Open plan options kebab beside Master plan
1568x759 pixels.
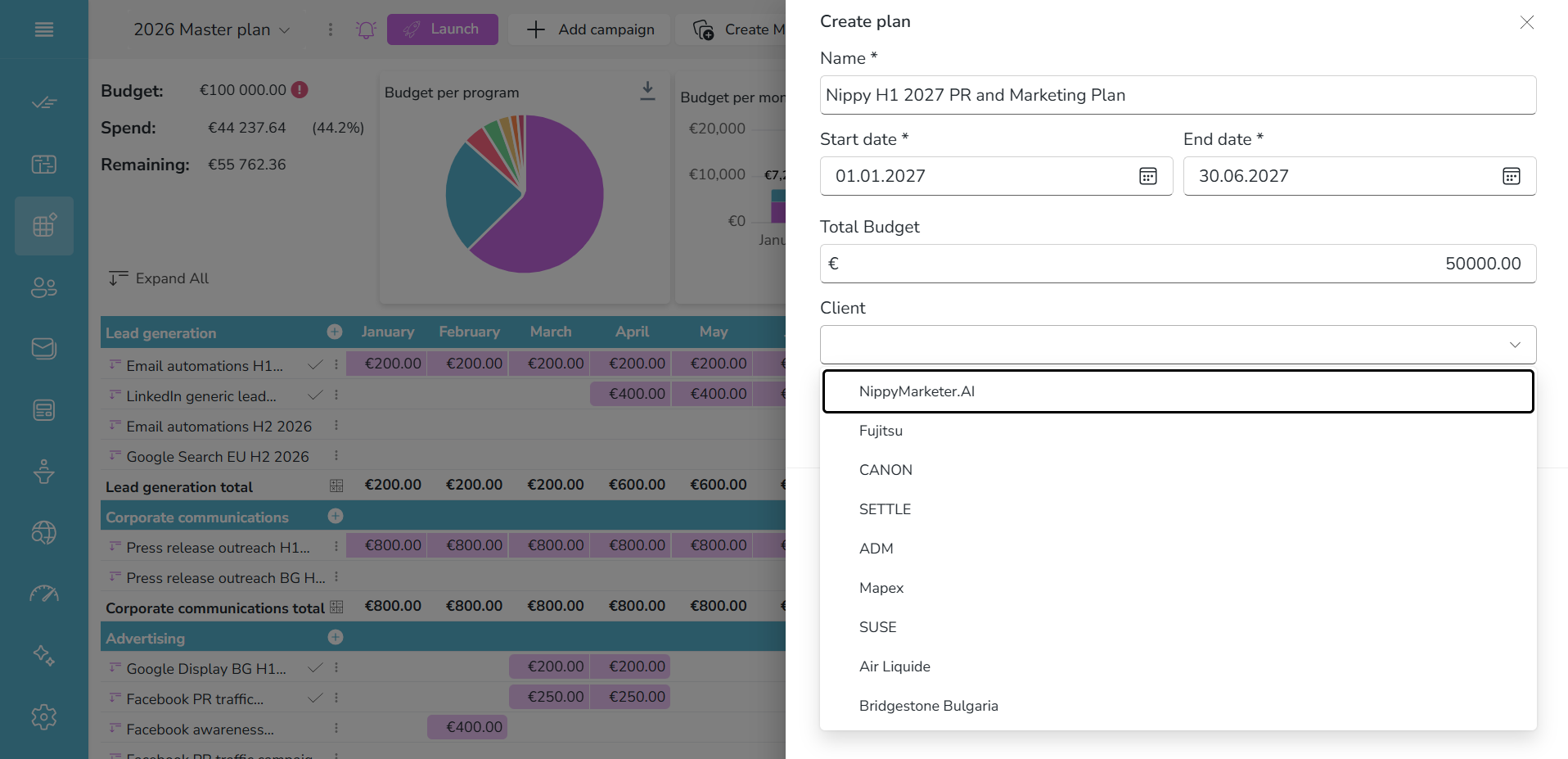(331, 29)
